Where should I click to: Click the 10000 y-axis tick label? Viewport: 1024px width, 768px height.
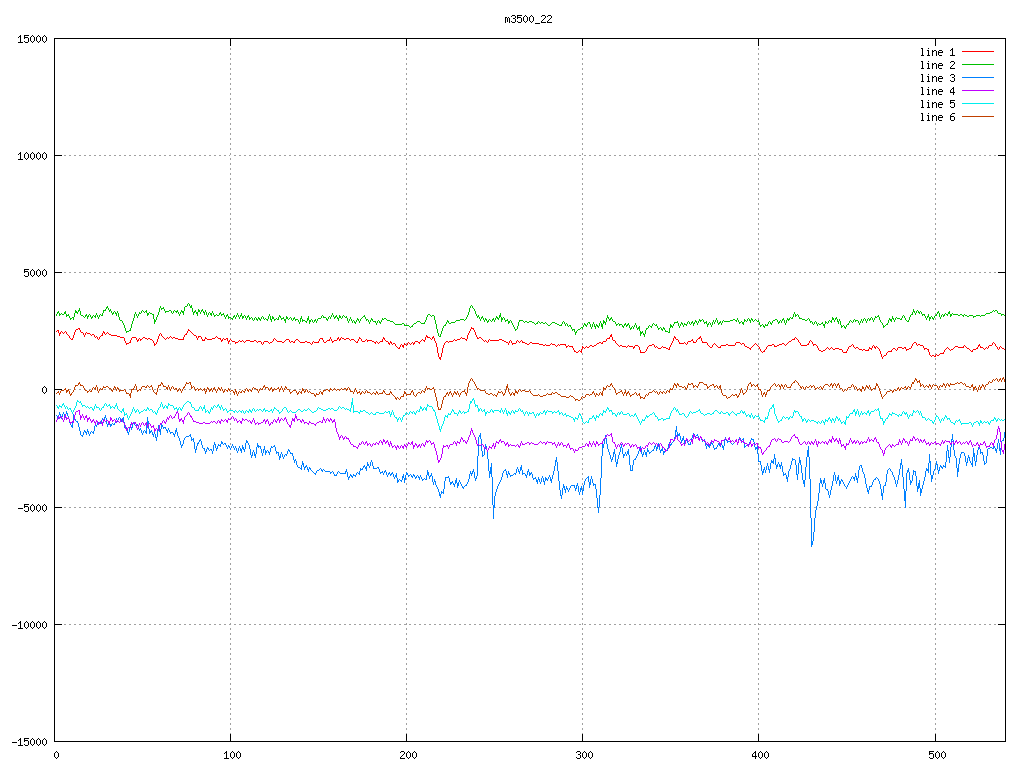click(32, 156)
